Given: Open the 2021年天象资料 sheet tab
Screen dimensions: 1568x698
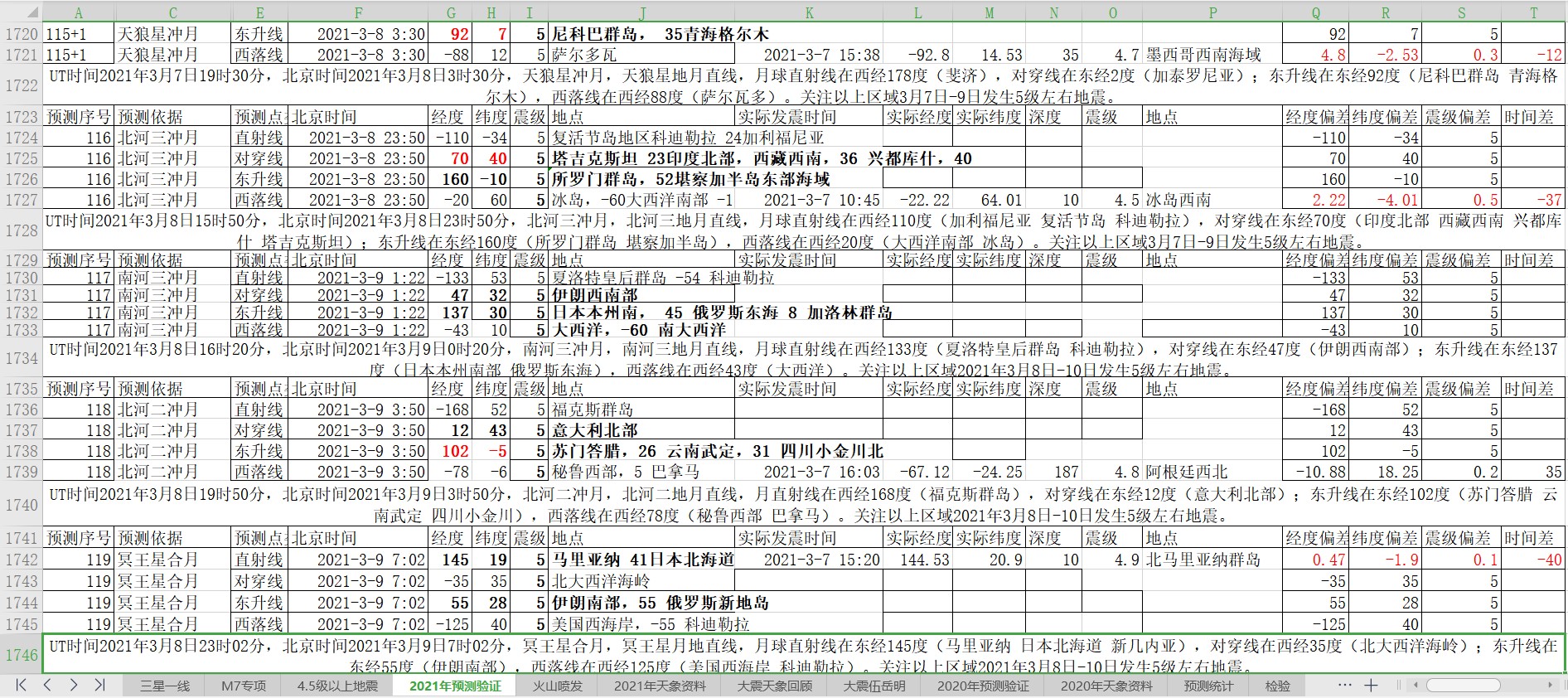Looking at the screenshot, I should 660,686.
